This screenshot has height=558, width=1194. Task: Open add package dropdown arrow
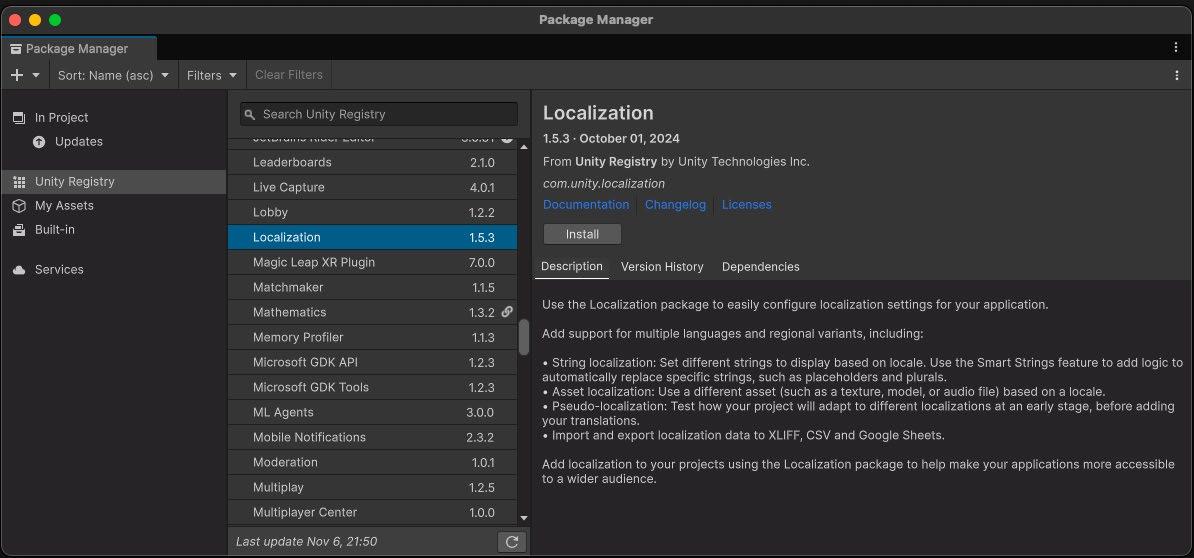point(36,75)
